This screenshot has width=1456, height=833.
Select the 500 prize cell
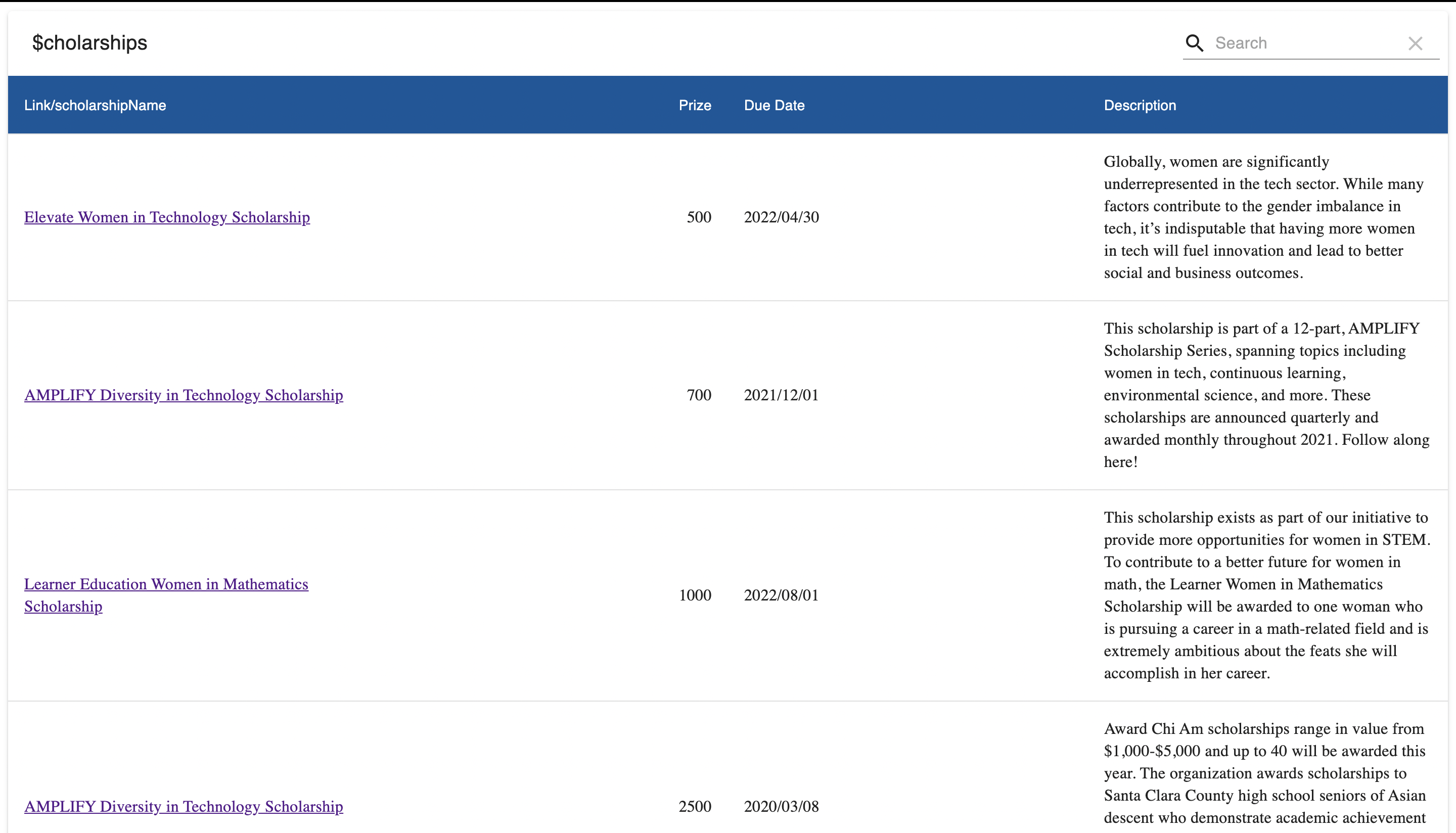[x=699, y=217]
